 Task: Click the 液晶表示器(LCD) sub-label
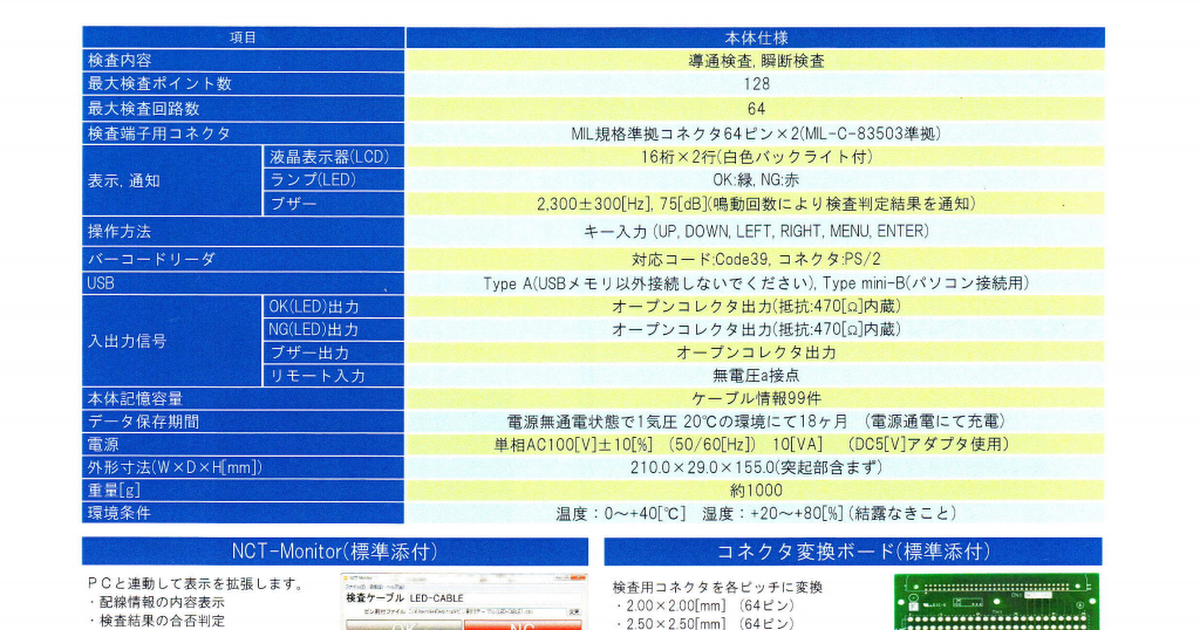click(x=329, y=157)
